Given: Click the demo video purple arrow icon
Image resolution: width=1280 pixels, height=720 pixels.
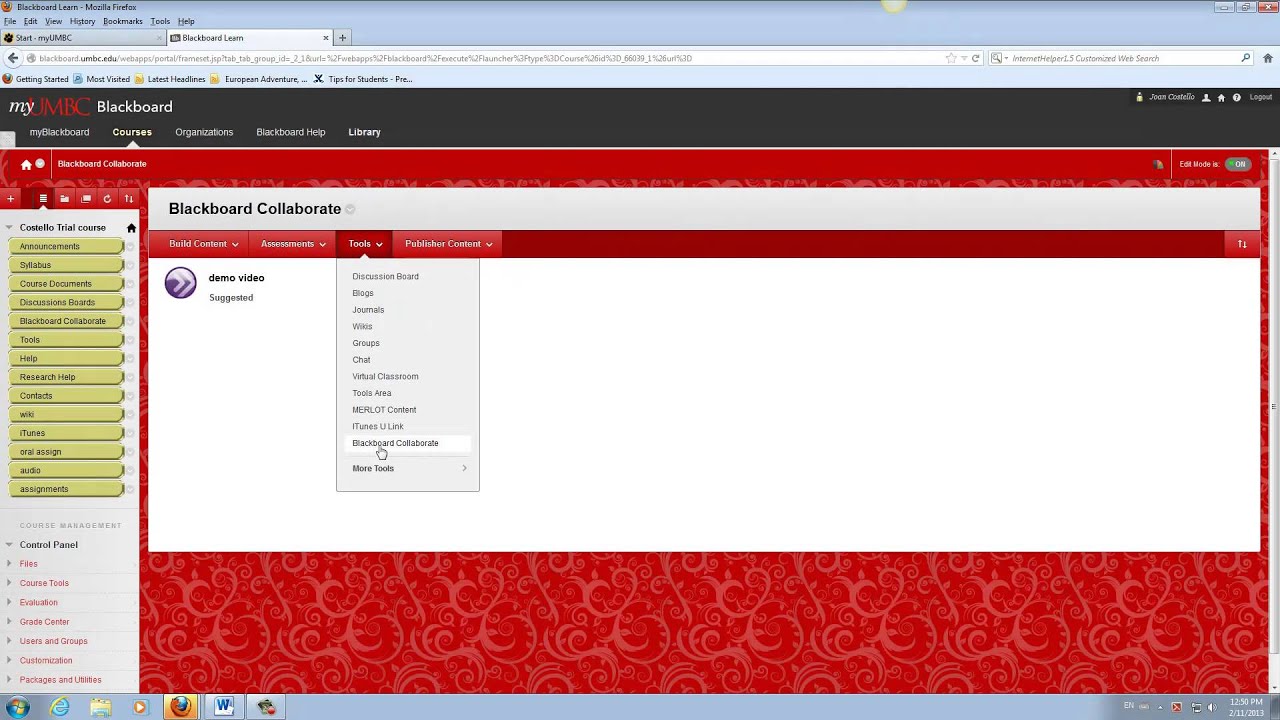Looking at the screenshot, I should 181,283.
